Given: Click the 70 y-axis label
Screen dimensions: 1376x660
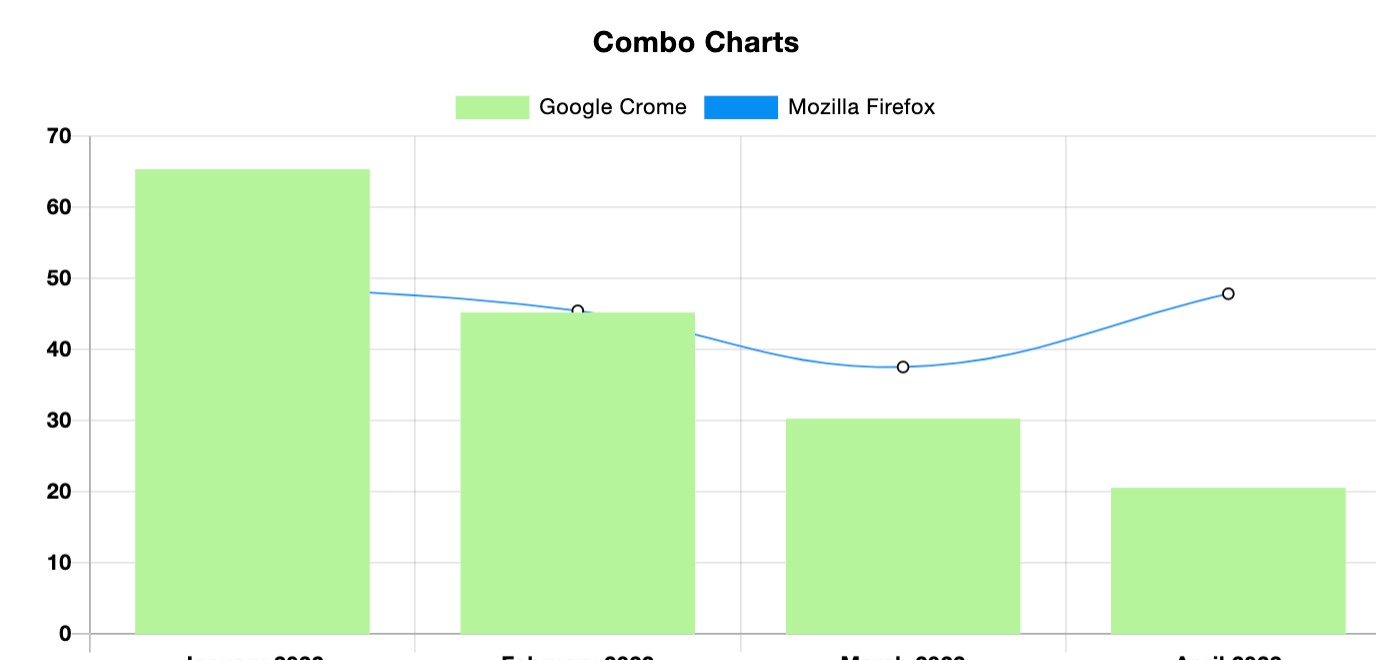Looking at the screenshot, I should pyautogui.click(x=59, y=136).
